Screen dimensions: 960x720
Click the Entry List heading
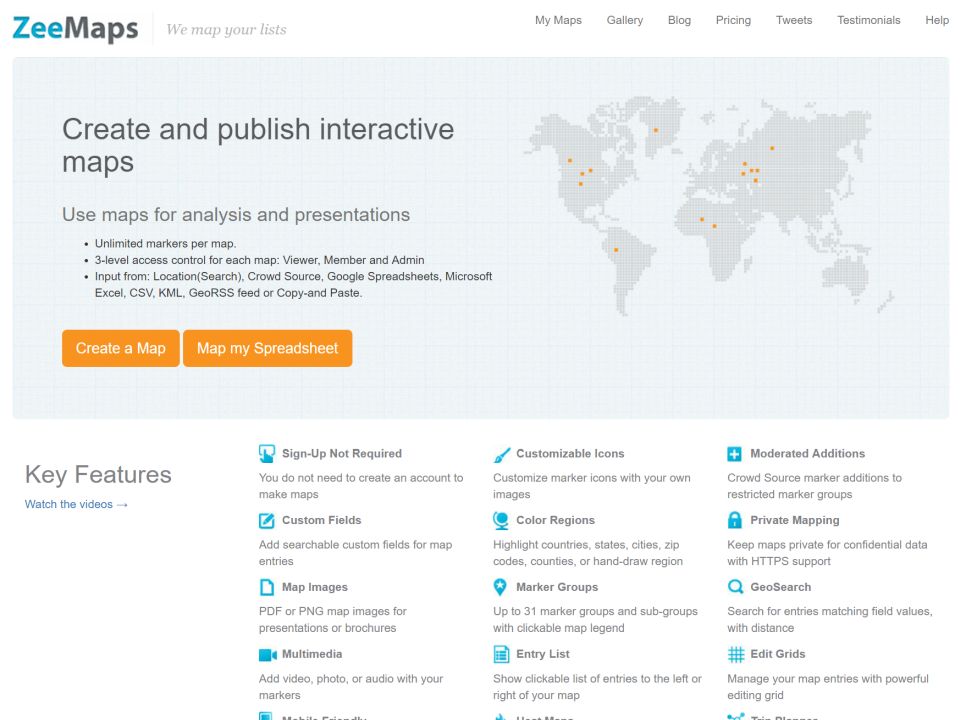pos(542,654)
